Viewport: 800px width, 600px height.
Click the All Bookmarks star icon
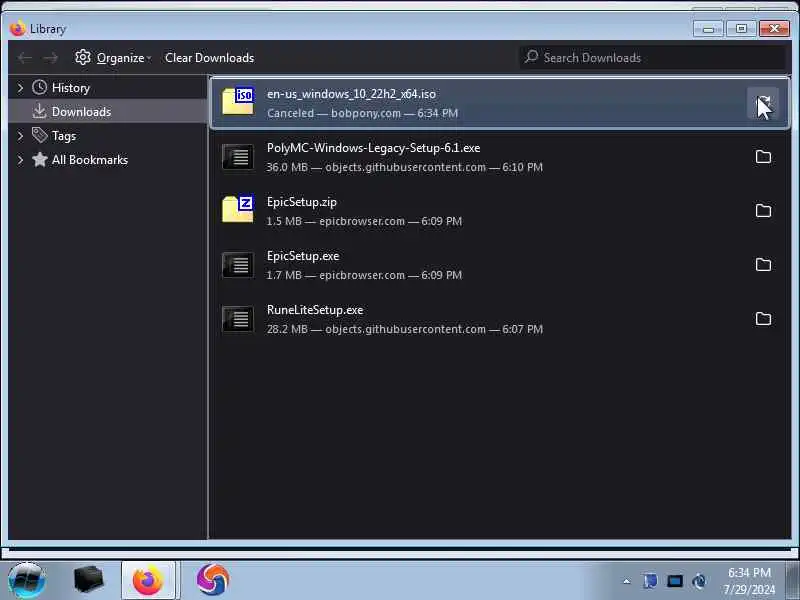pyautogui.click(x=39, y=160)
